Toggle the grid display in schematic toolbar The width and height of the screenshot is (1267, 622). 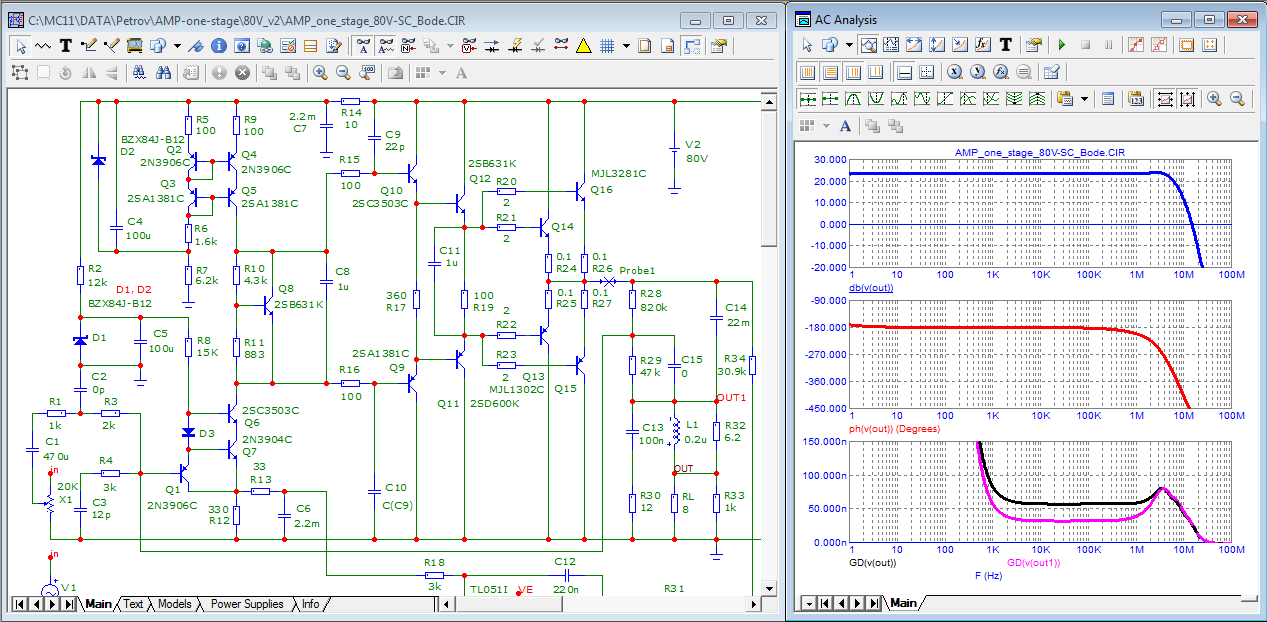pos(606,45)
